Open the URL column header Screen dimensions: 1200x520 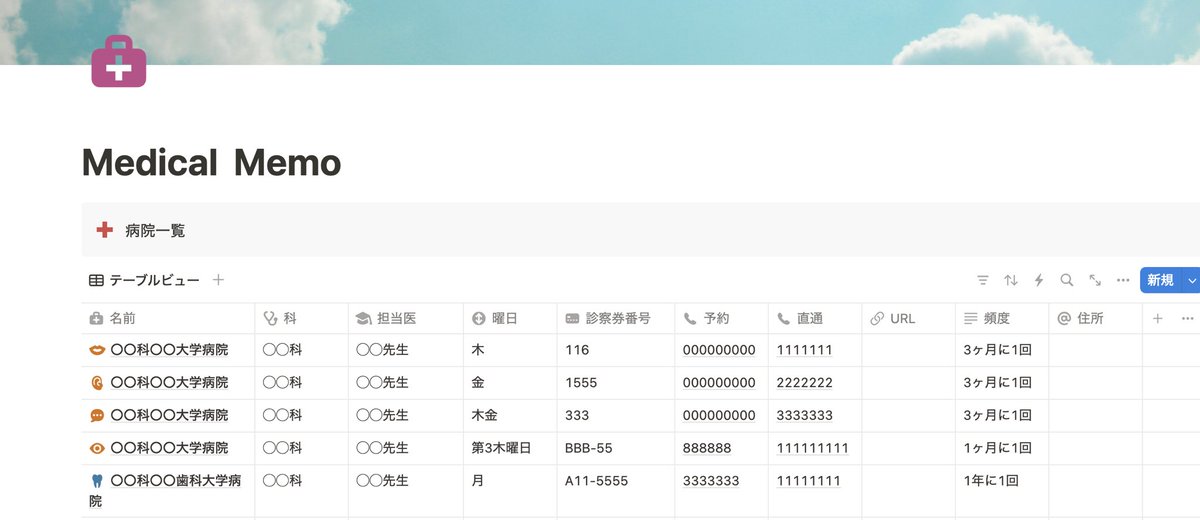[x=909, y=319]
